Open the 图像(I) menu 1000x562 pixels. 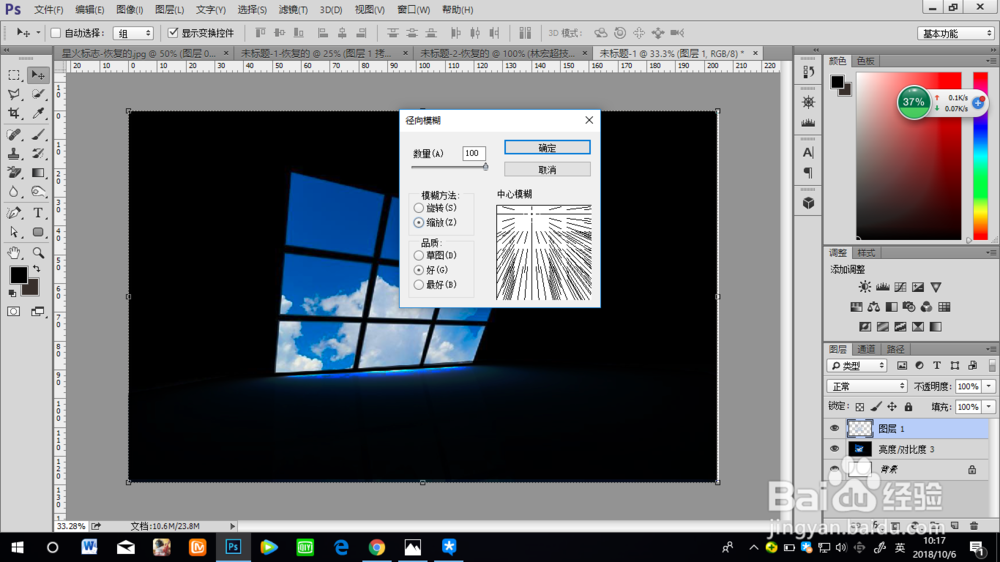coord(129,10)
